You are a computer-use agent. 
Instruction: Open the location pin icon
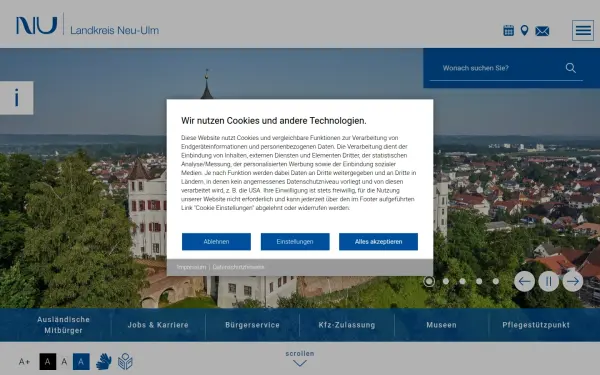(x=525, y=31)
